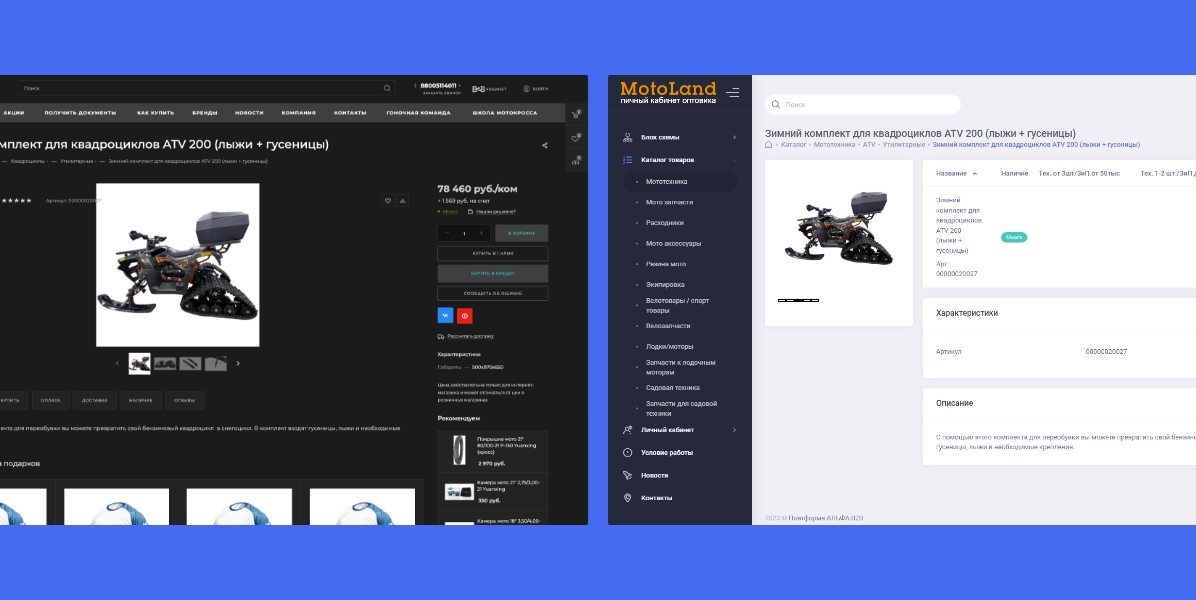The height and width of the screenshot is (600, 1196).
Task: Open the Рассчитать доставку link
Action: point(471,336)
